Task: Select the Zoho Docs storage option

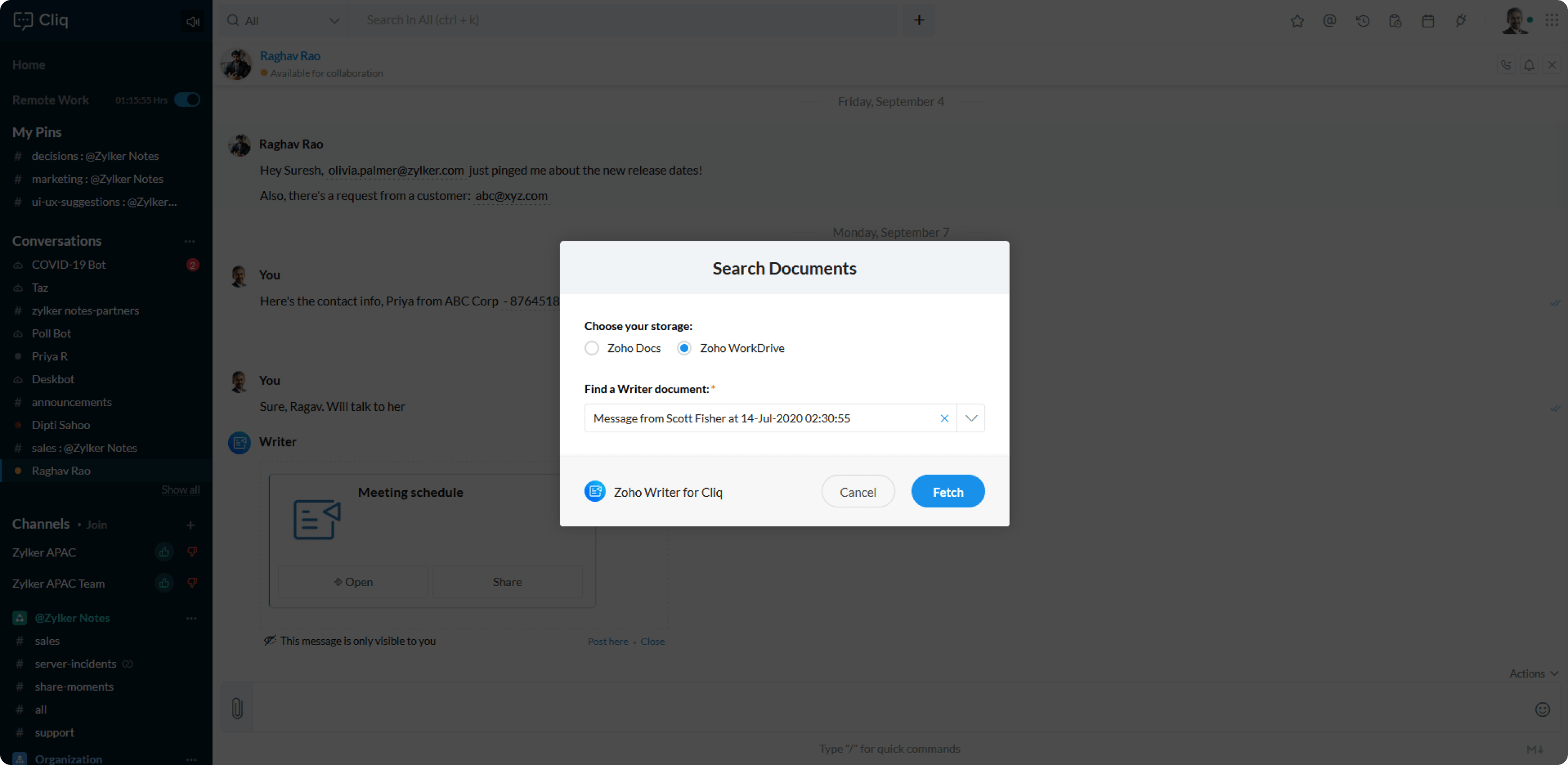Action: coord(591,348)
